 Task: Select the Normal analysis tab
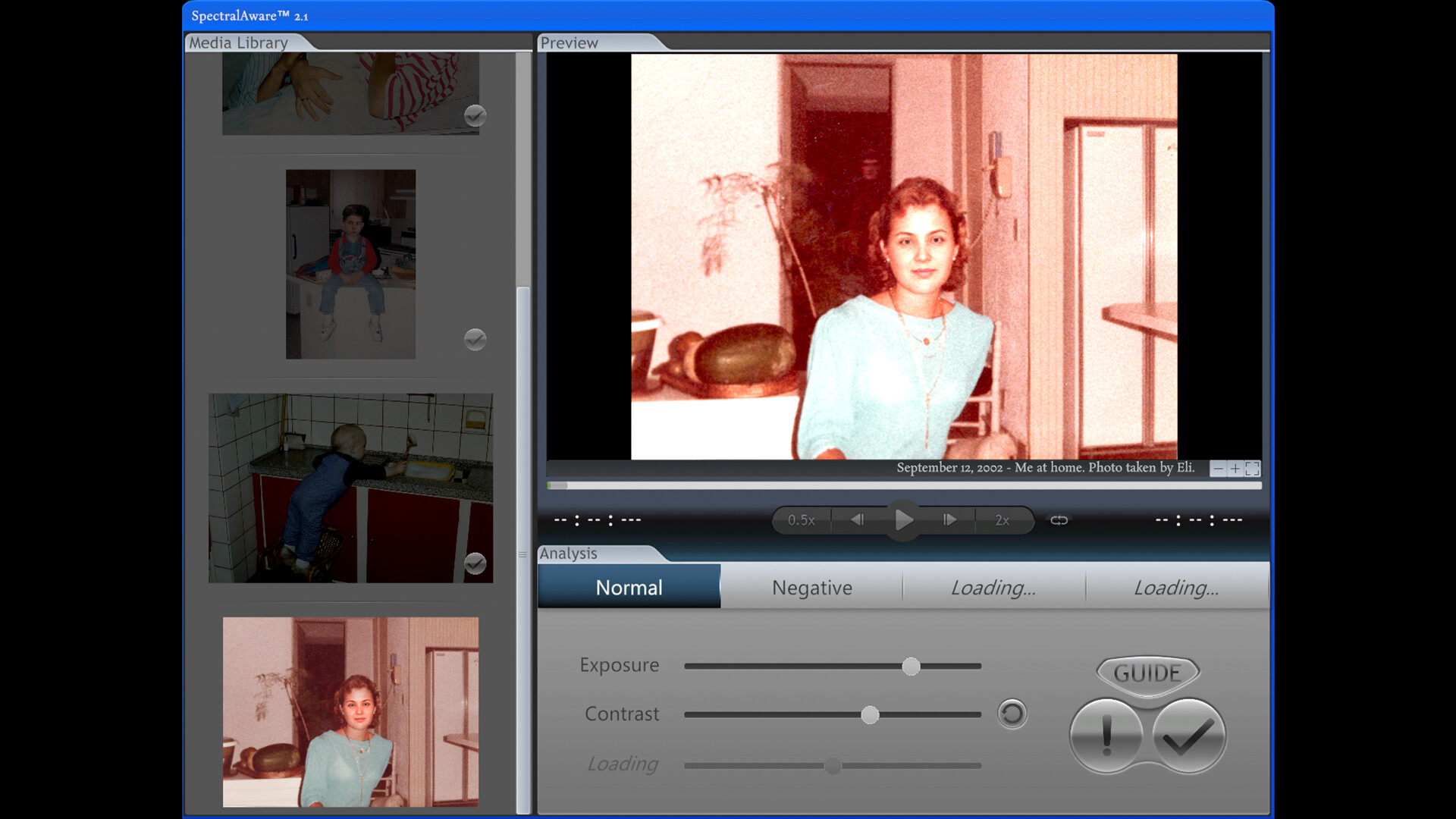click(629, 587)
